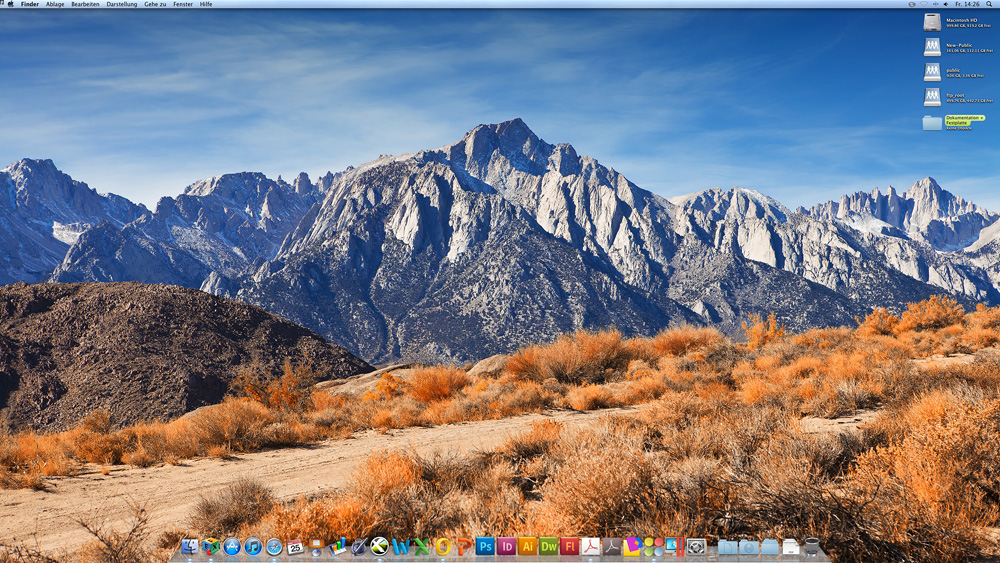Open the Gehe zu menu
This screenshot has width=1000, height=563.
(x=155, y=4)
